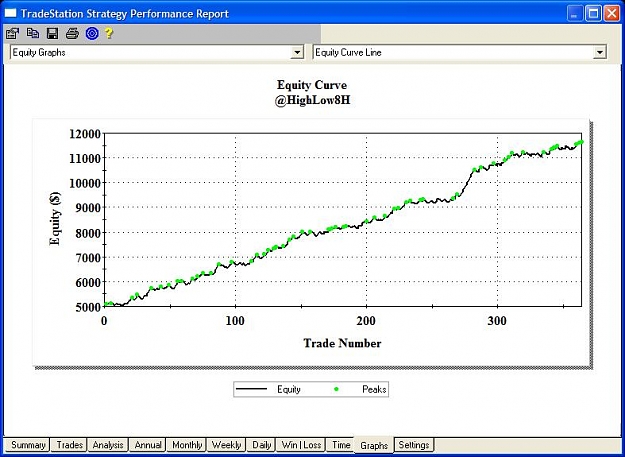625x457 pixels.
Task: Click the 100 x-axis value
Action: click(x=235, y=321)
